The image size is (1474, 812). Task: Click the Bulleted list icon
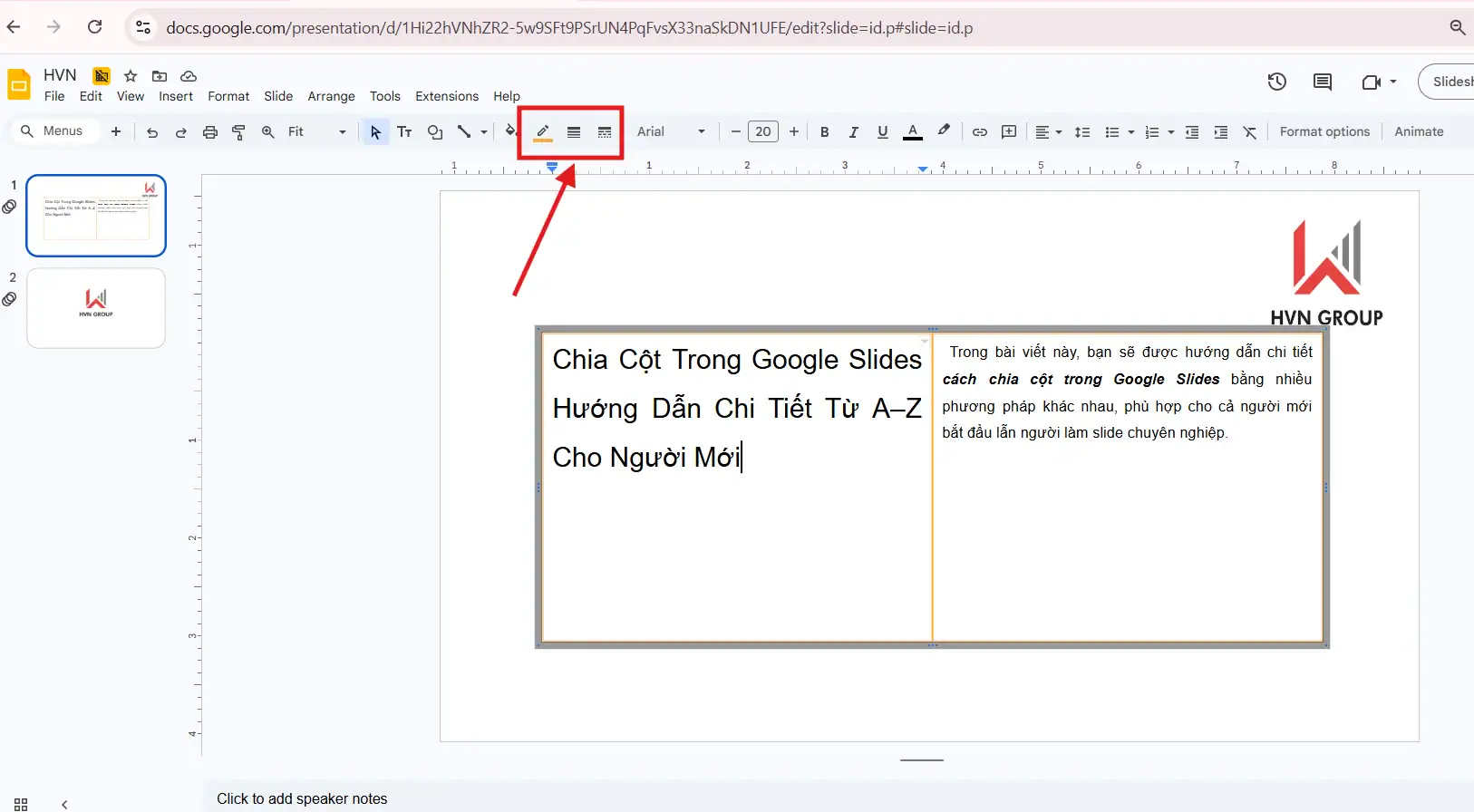pos(1112,132)
